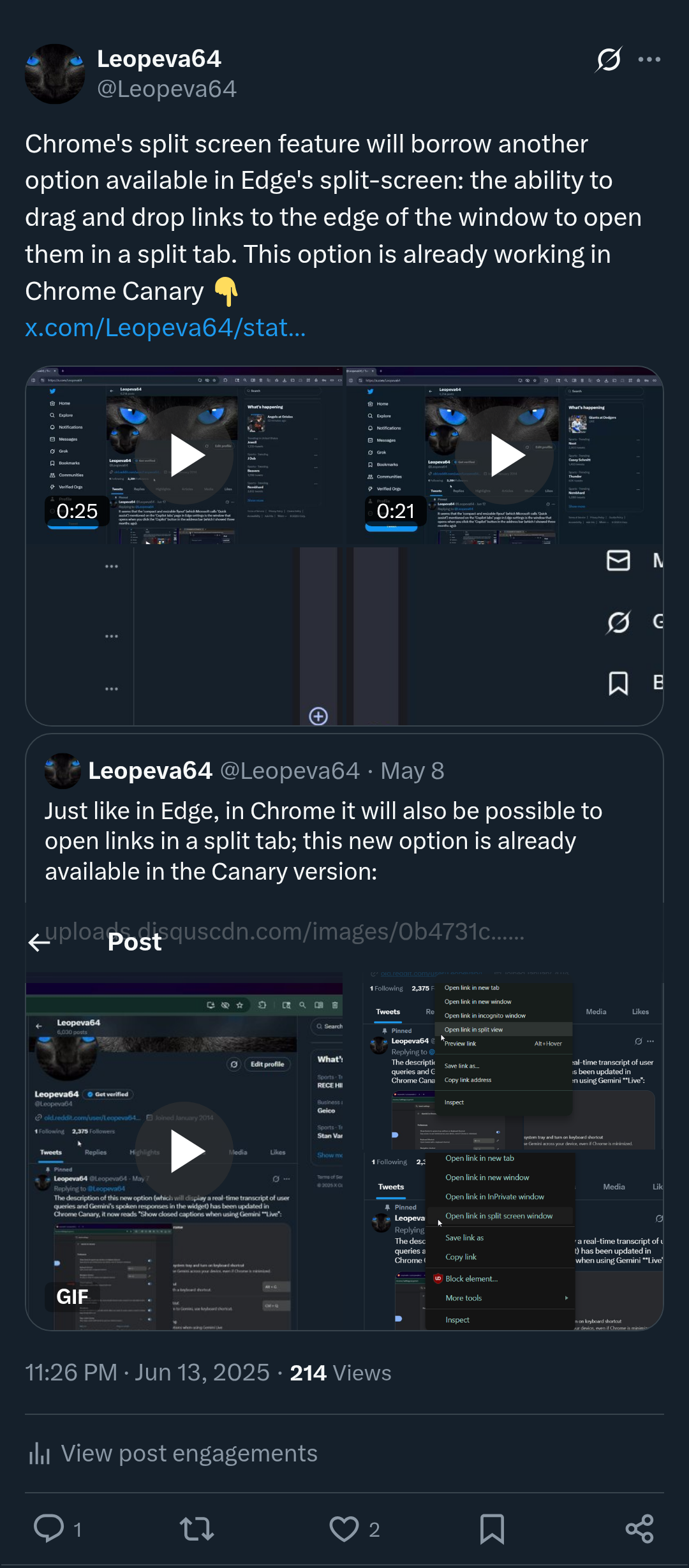
Task: Share the post via the share icon
Action: [639, 1529]
